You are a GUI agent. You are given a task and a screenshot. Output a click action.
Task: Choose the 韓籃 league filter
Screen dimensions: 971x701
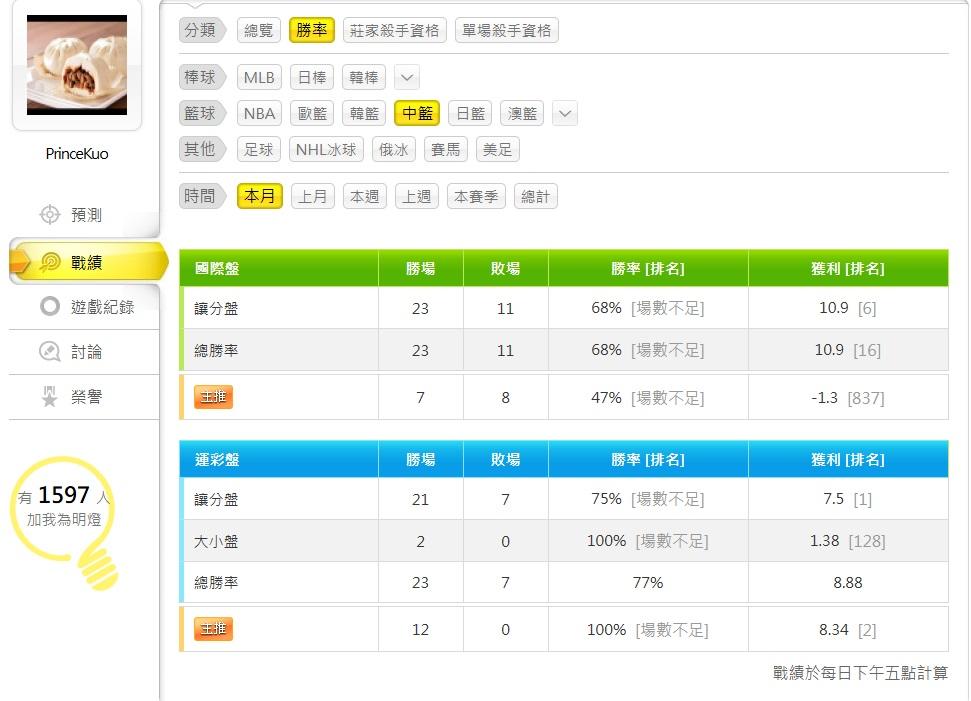click(364, 113)
